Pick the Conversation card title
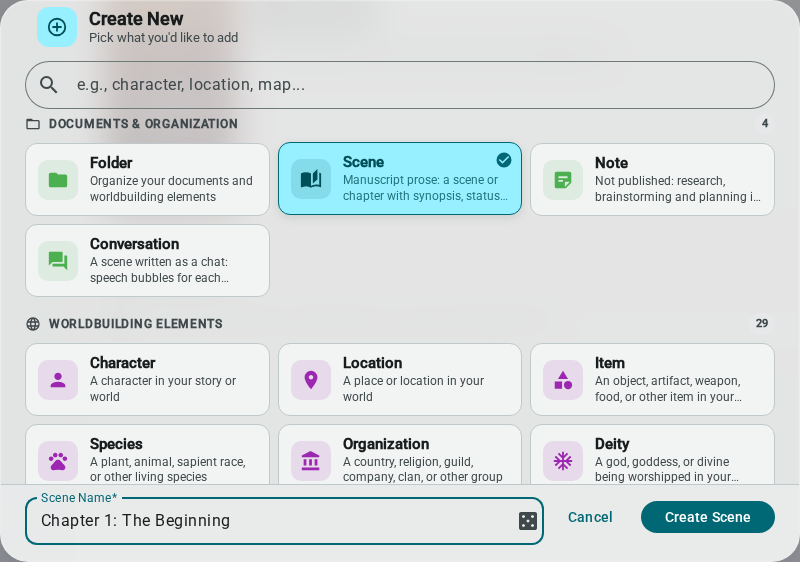The image size is (800, 562). pos(135,244)
